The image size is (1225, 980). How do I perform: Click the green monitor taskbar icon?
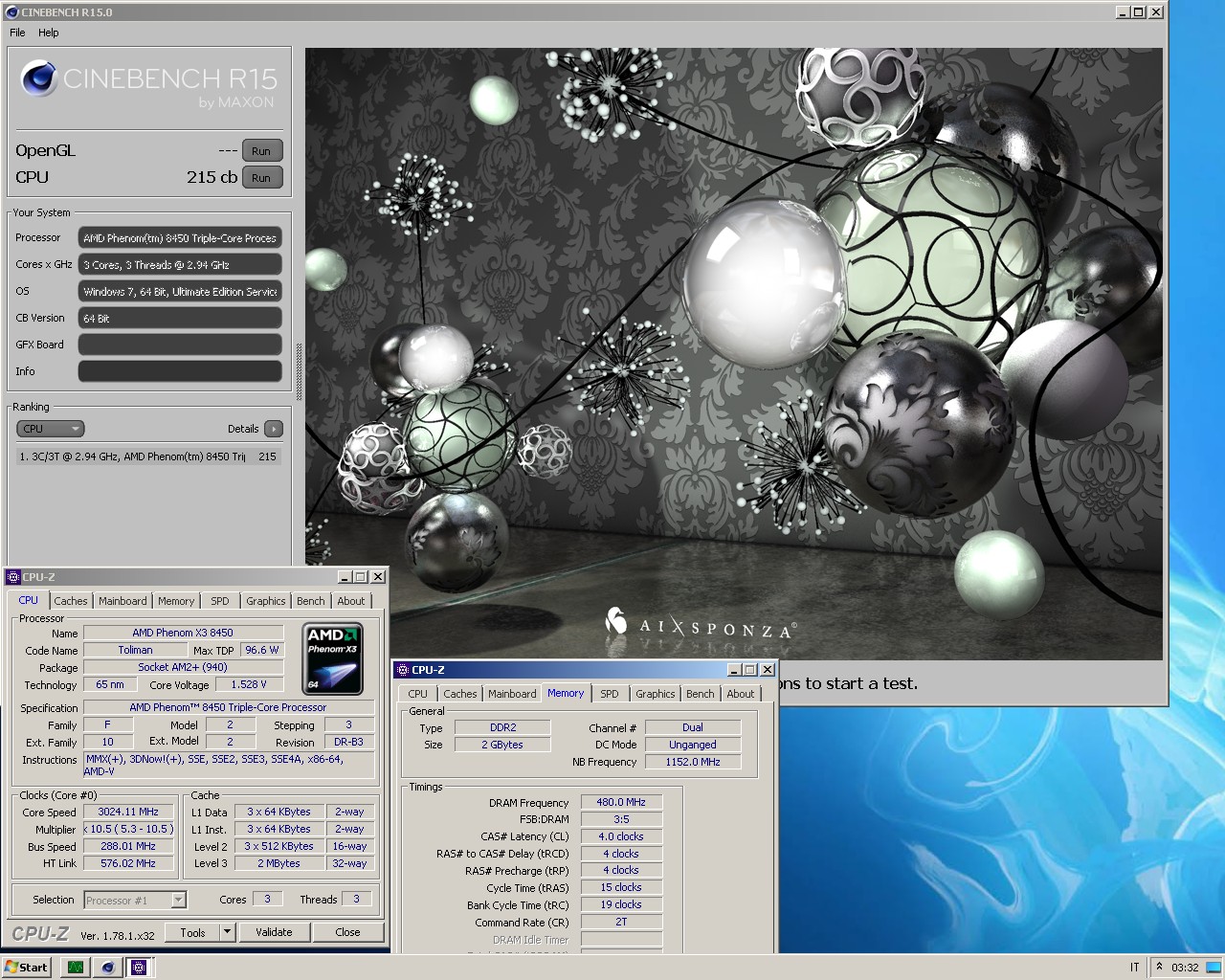point(75,967)
